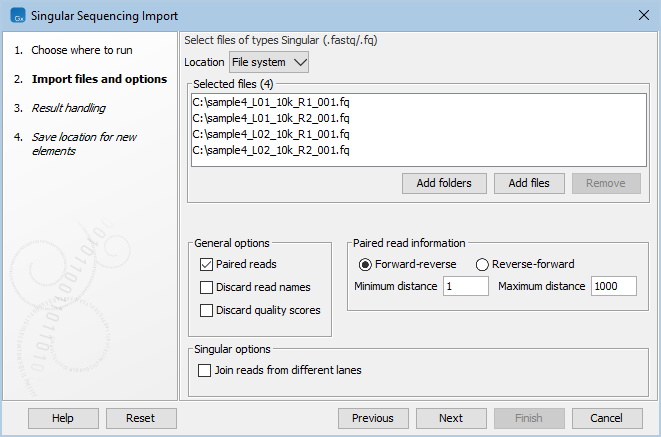Screen dimensions: 661x437
Task: Open Help for this import wizard
Action: [x=63, y=418]
